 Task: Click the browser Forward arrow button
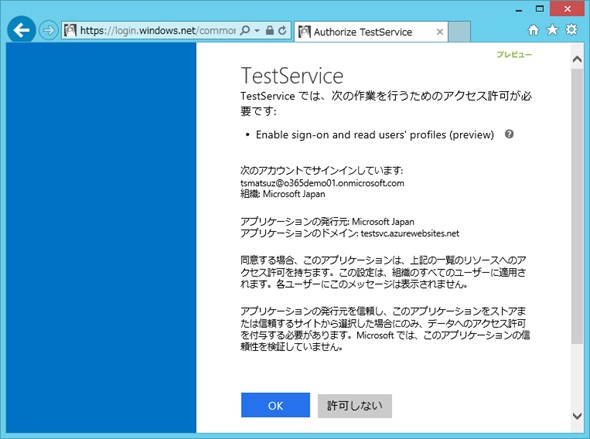click(x=48, y=30)
